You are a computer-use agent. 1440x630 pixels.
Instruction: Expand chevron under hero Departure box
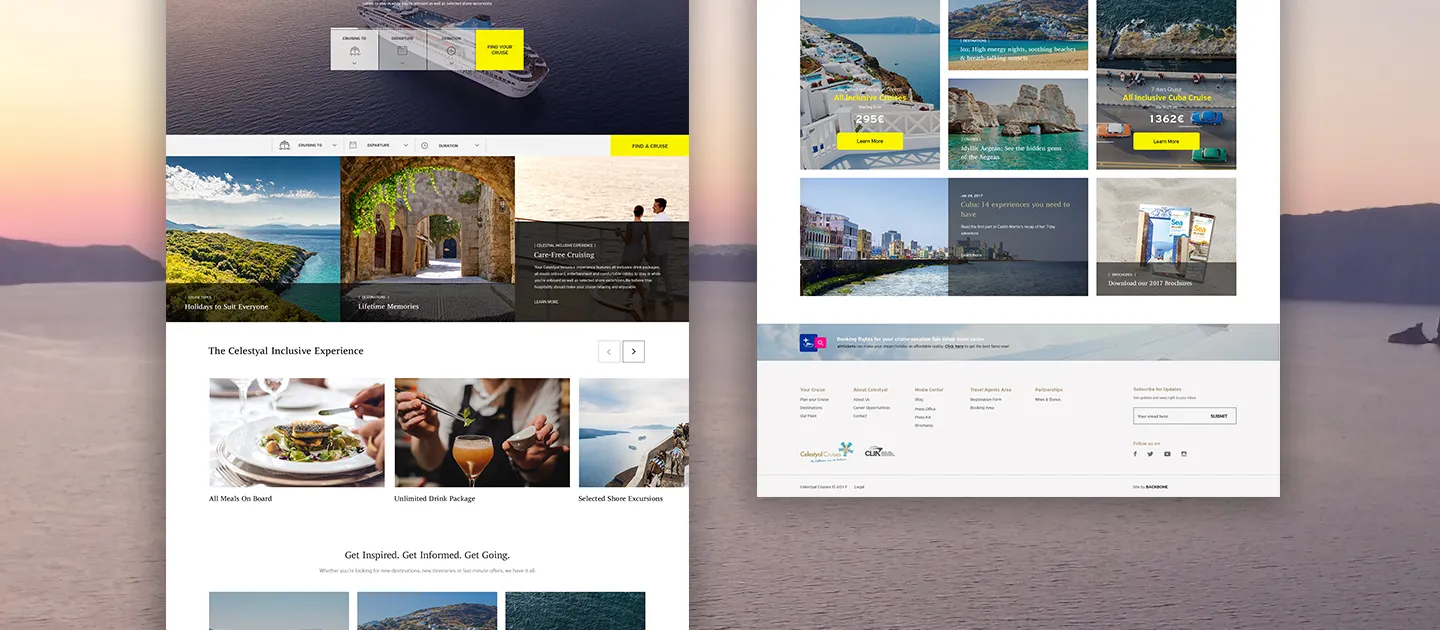[x=402, y=63]
